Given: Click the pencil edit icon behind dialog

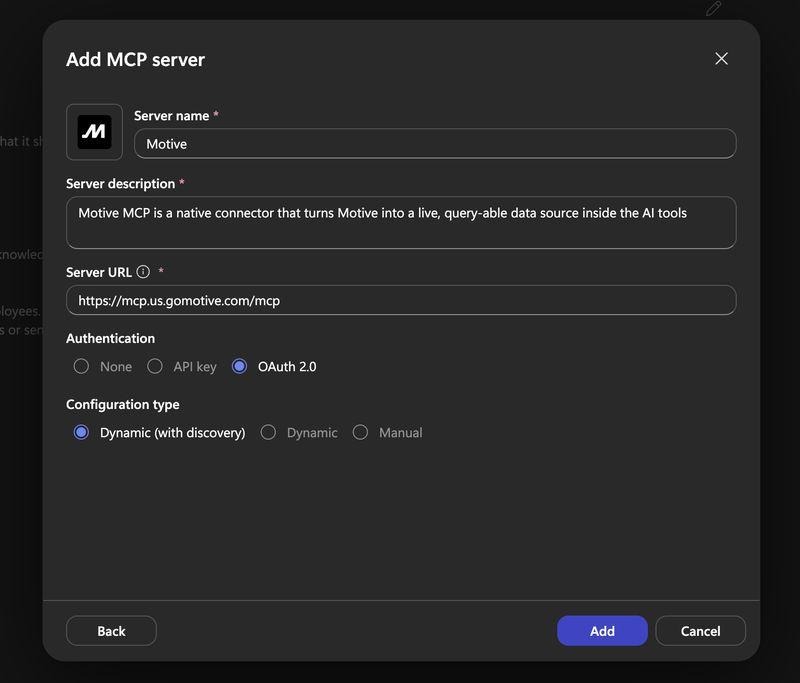Looking at the screenshot, I should tap(713, 8).
